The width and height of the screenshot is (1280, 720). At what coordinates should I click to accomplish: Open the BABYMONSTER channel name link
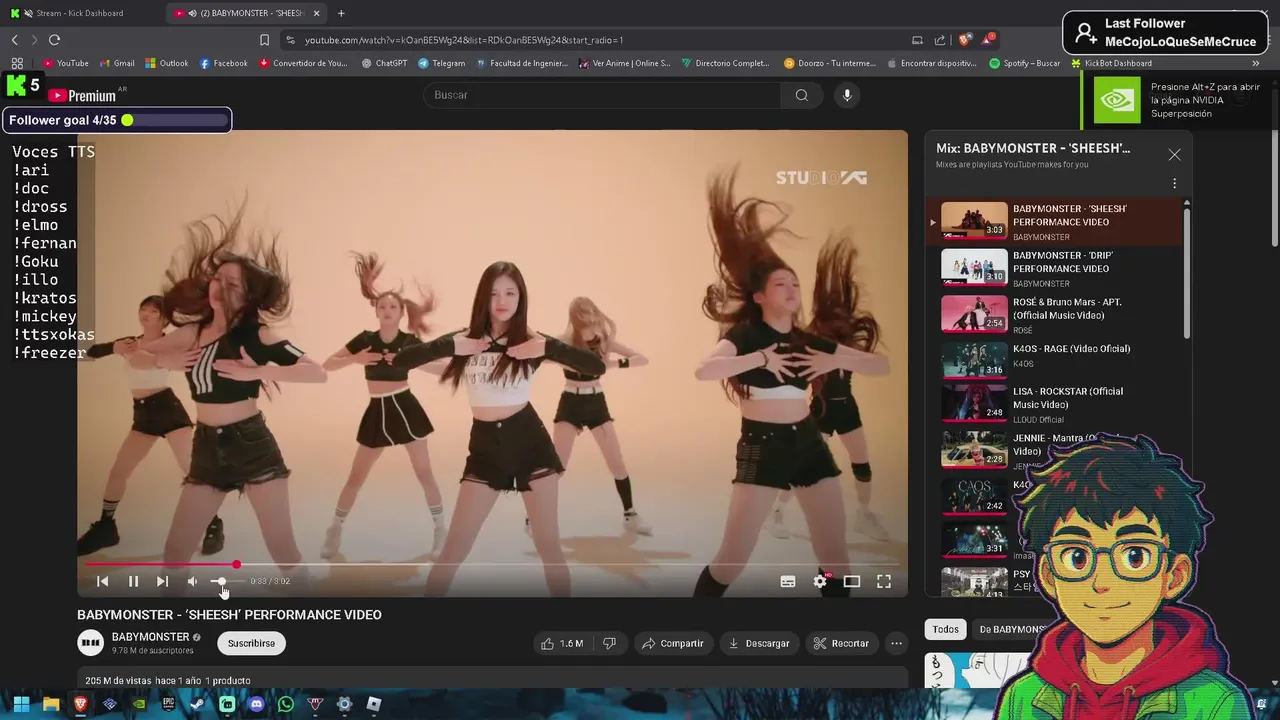[x=150, y=637]
